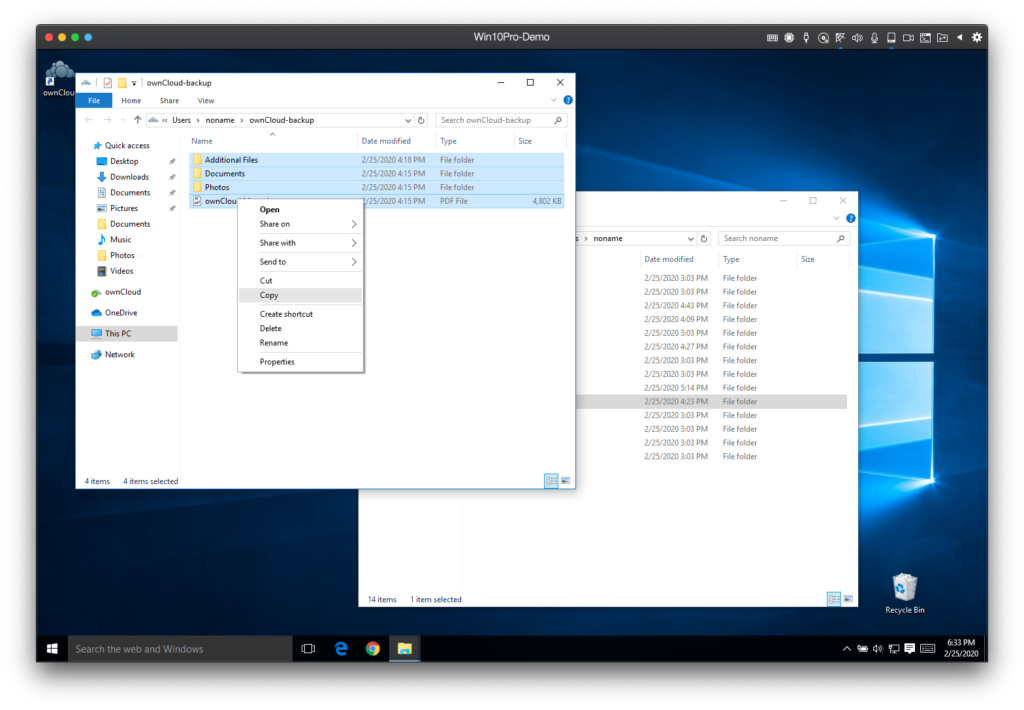Click the network icon in Parallels toolbar
1024x710 pixels.
[x=840, y=38]
